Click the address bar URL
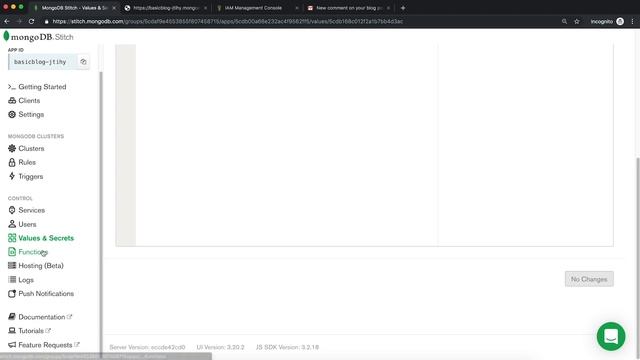 [x=227, y=21]
